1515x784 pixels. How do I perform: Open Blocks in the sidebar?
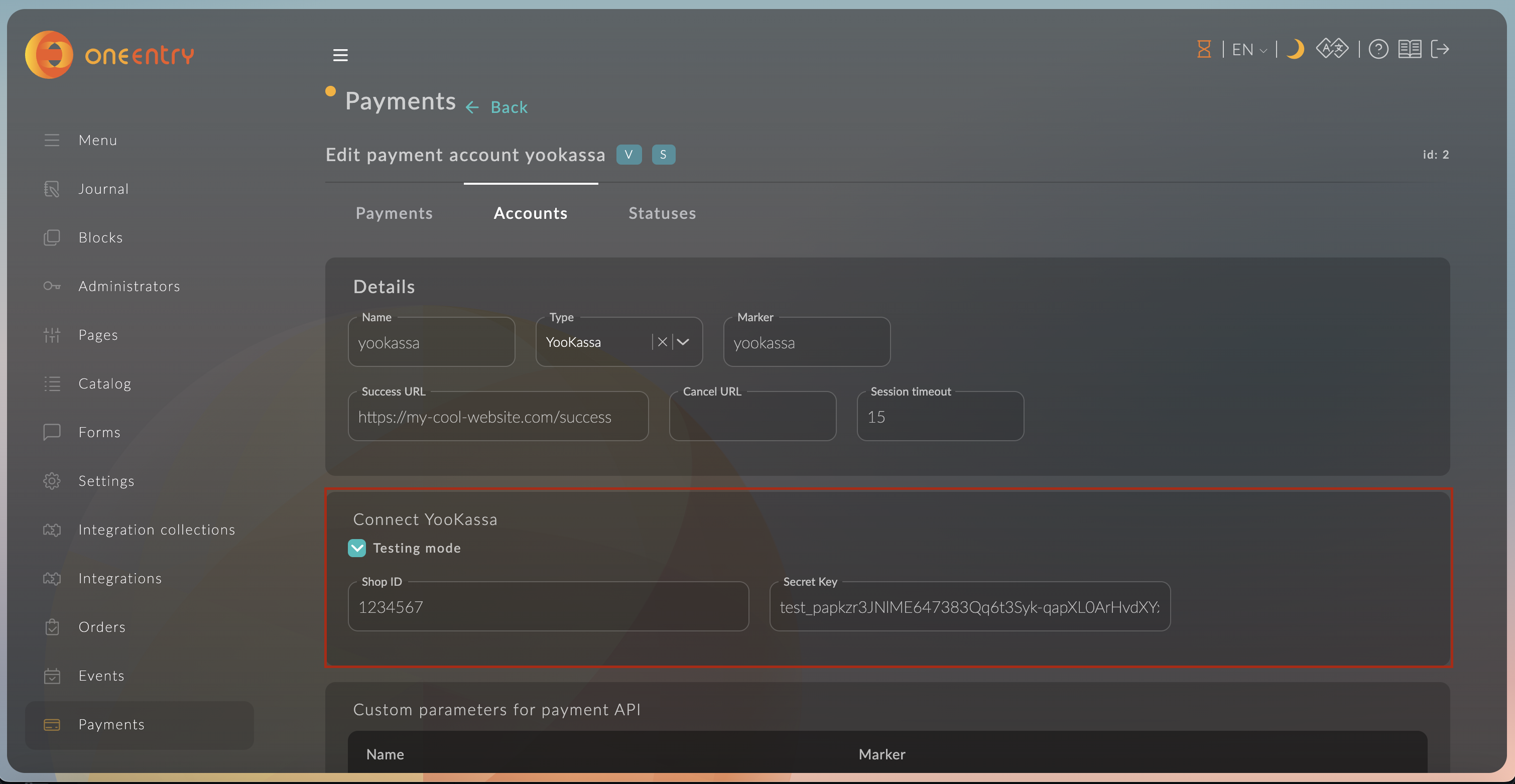(100, 237)
